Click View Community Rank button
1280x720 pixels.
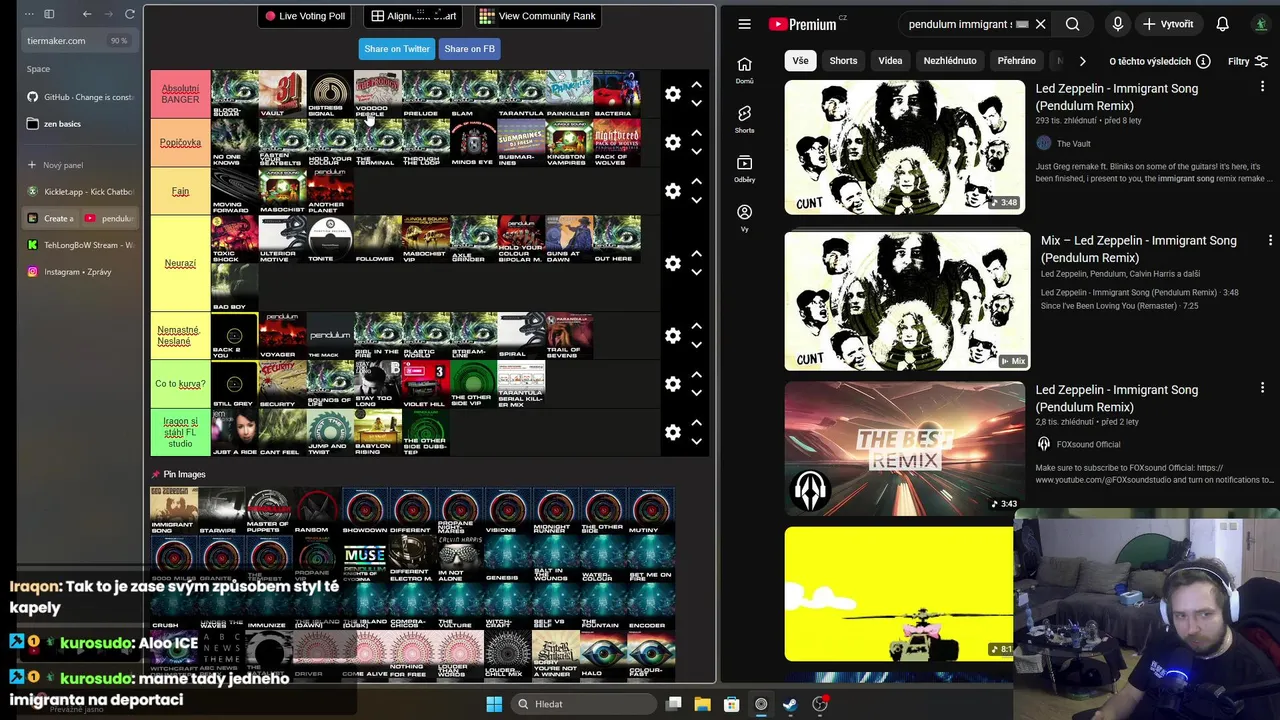tap(537, 16)
